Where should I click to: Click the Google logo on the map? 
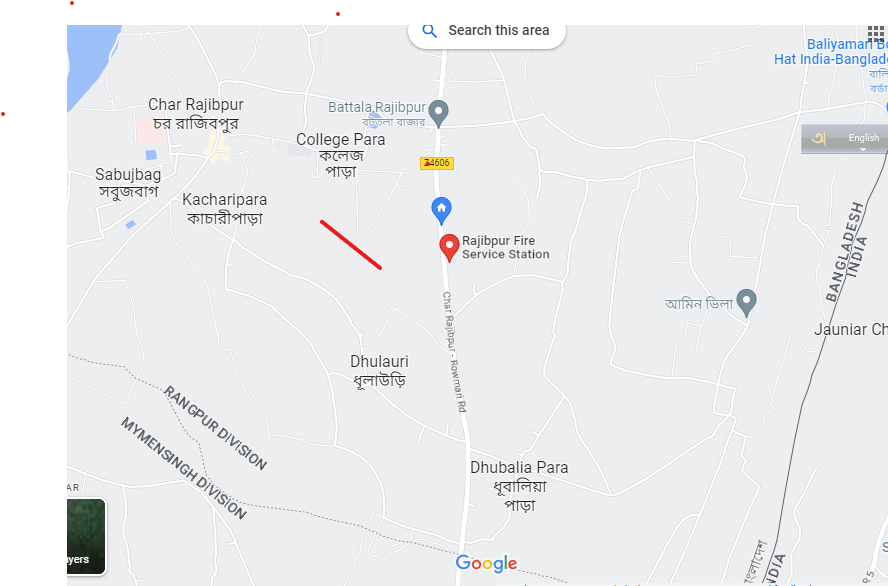(x=486, y=563)
